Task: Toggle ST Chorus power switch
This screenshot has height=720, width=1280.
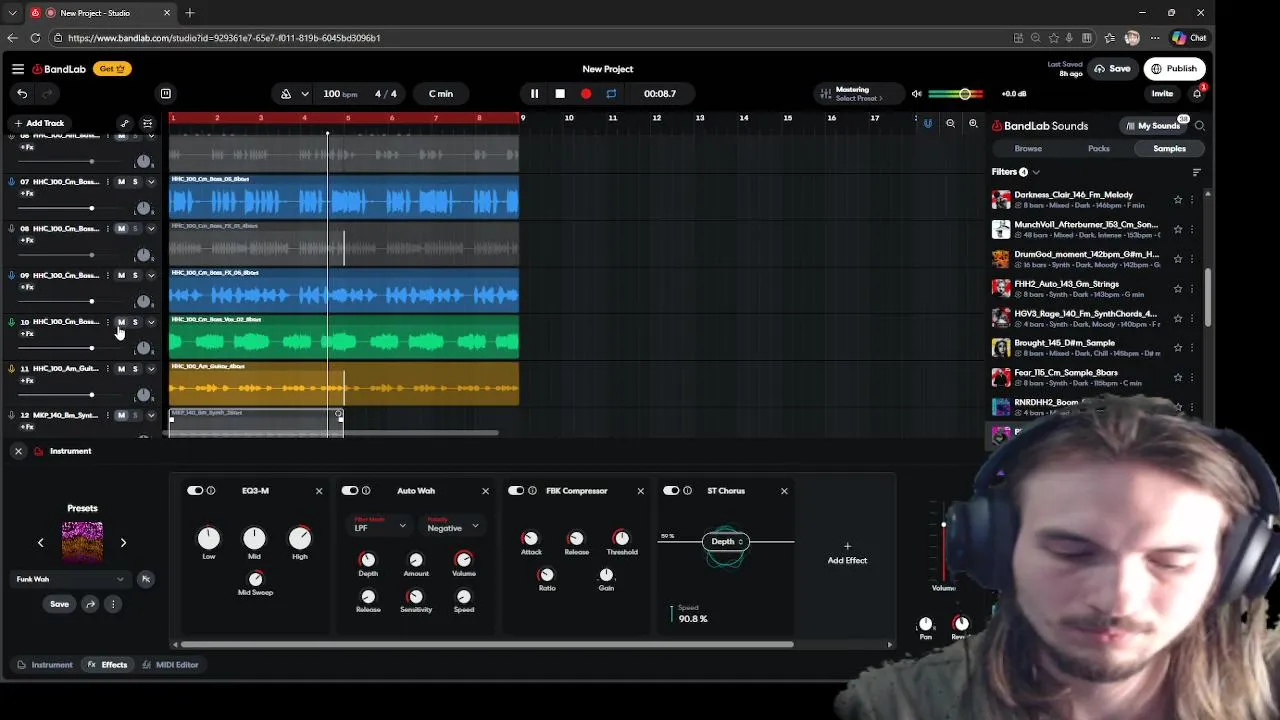Action: (671, 491)
